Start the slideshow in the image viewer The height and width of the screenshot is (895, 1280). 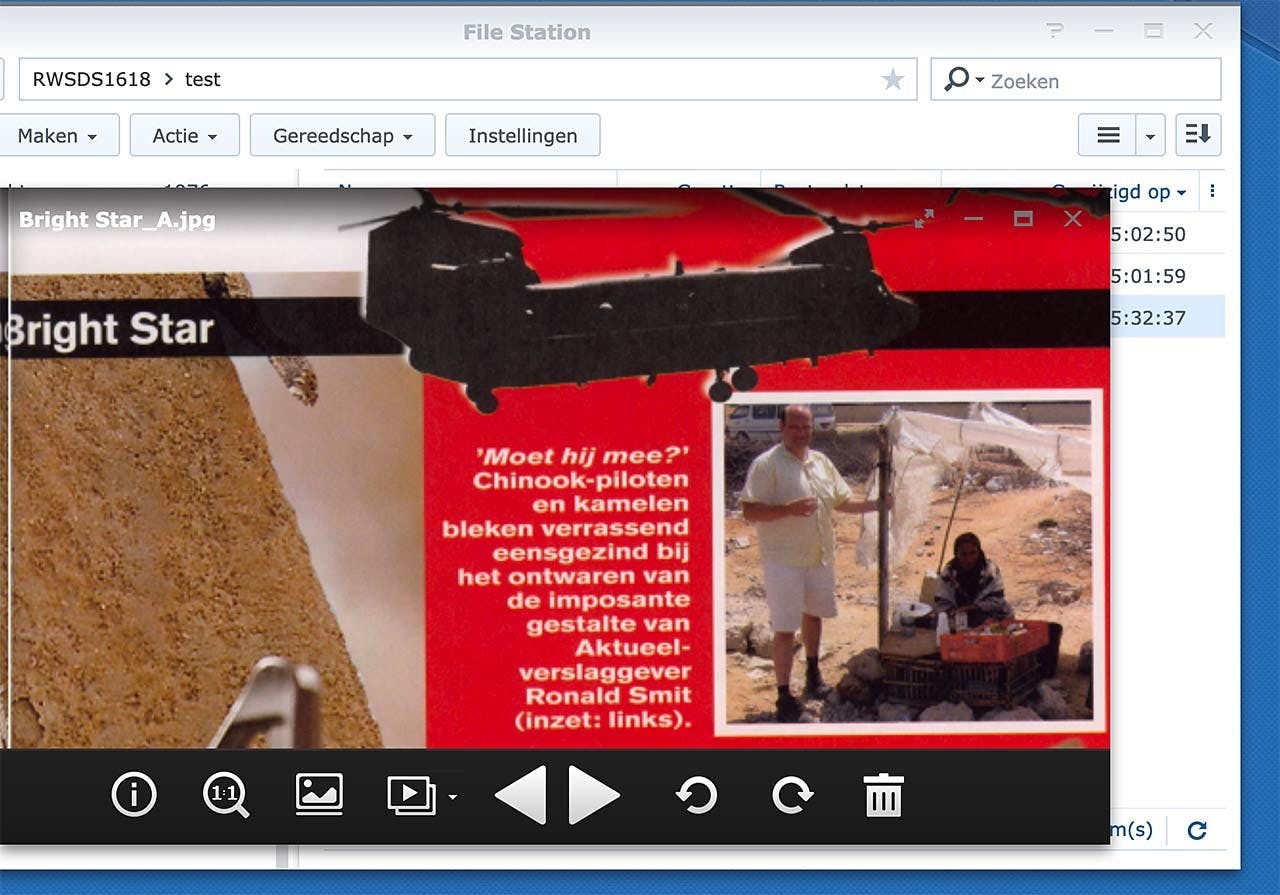tap(411, 795)
